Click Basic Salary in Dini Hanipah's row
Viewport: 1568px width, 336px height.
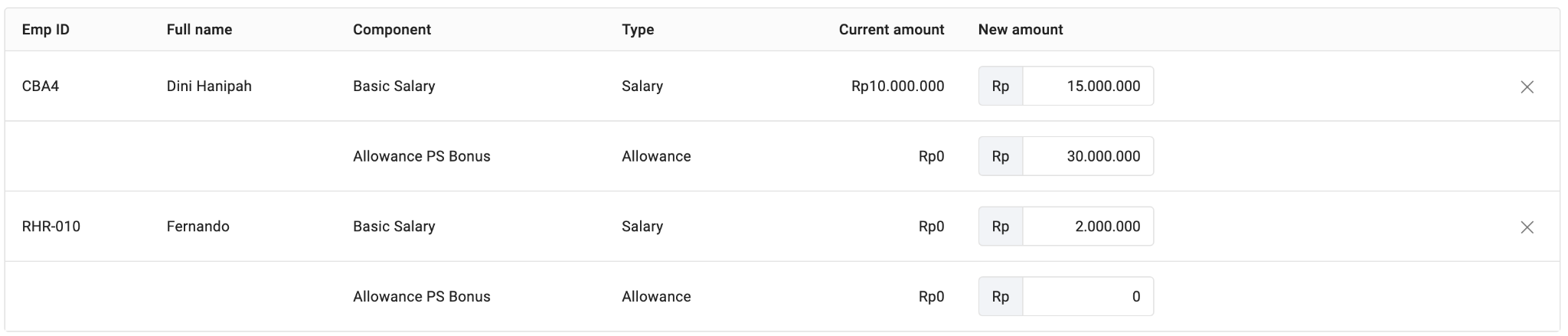coord(394,86)
